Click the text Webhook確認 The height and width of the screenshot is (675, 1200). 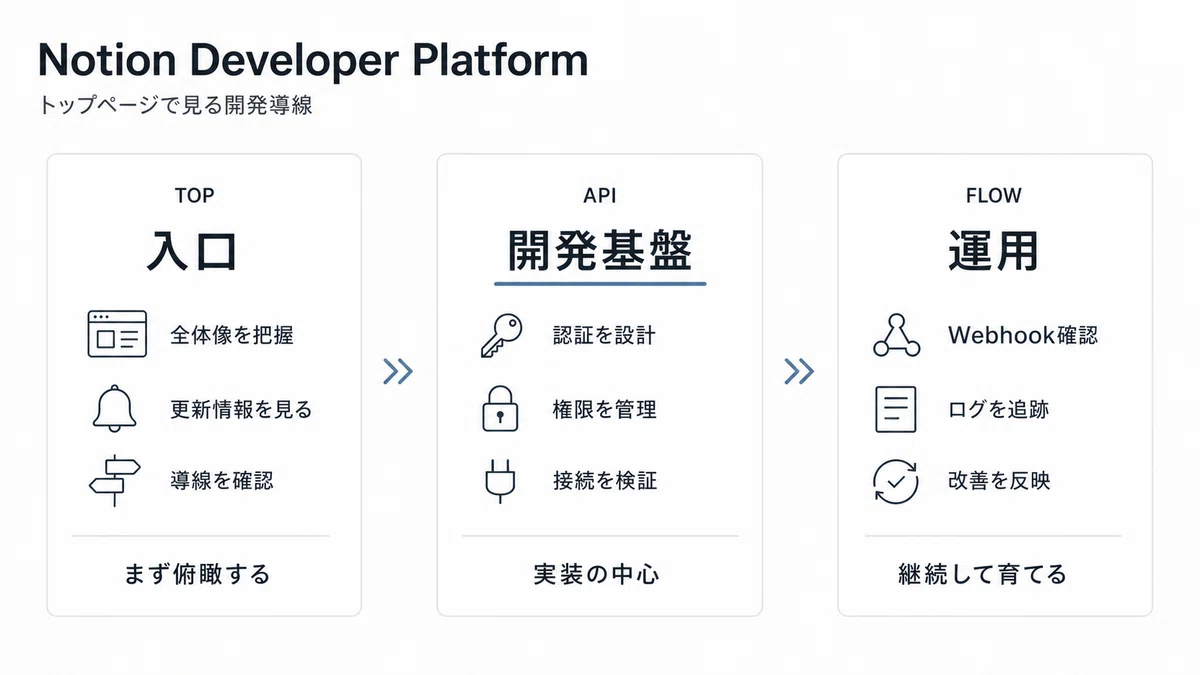pos(1023,335)
